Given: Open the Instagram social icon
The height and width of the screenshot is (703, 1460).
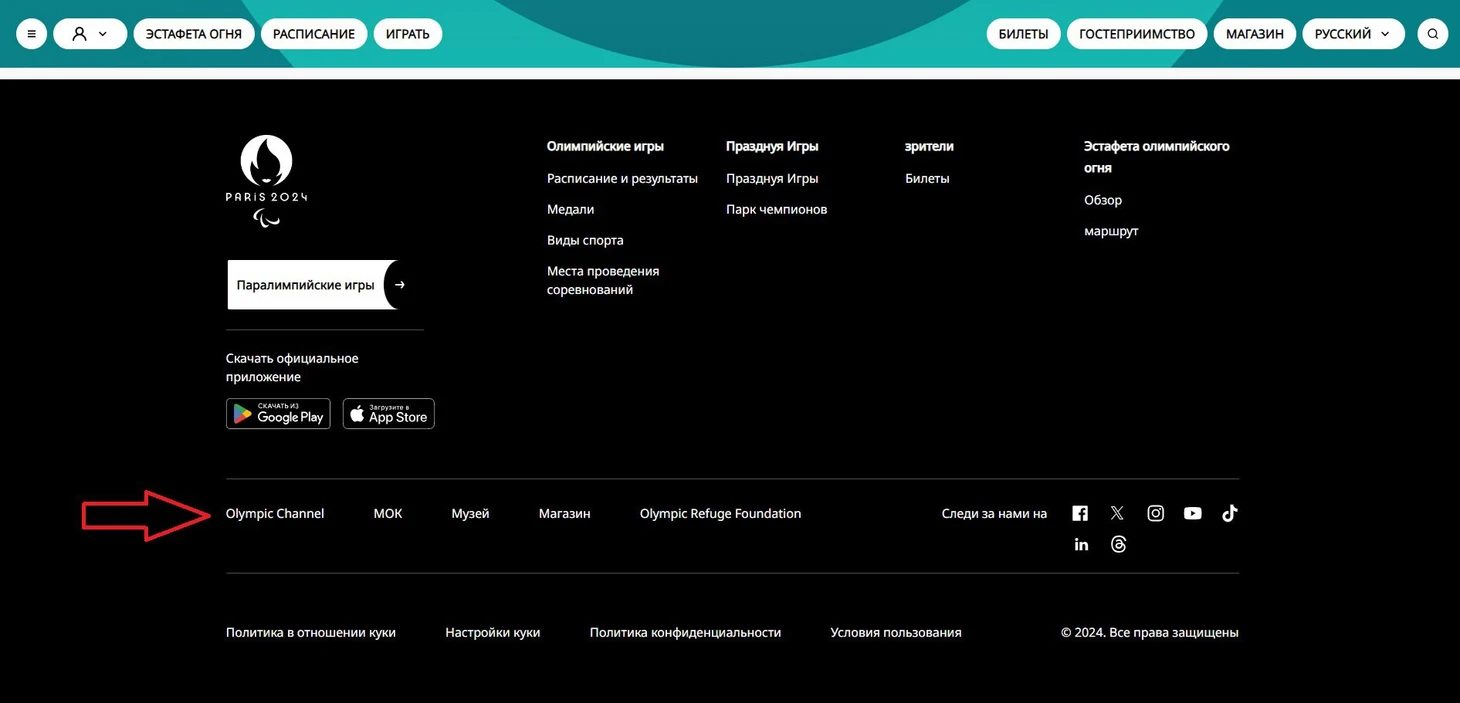Looking at the screenshot, I should click(x=1155, y=513).
